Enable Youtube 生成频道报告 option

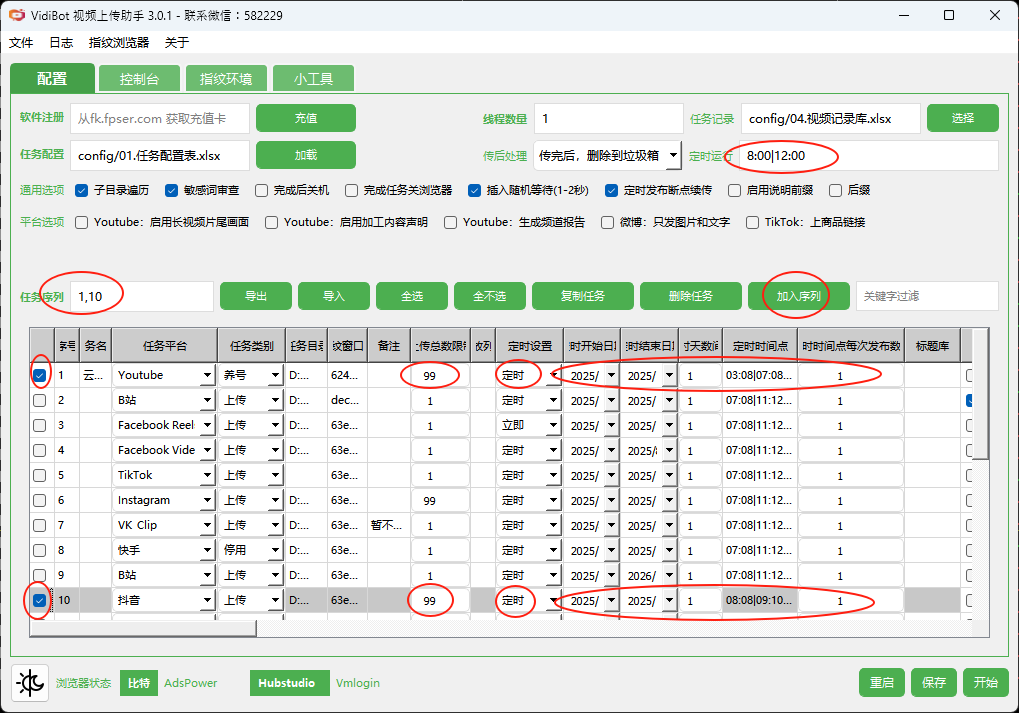pyautogui.click(x=450, y=222)
